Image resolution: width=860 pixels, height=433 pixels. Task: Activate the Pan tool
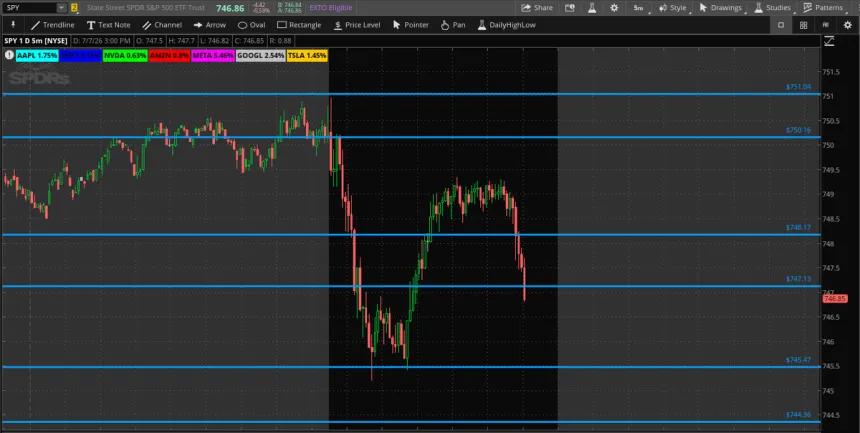coord(453,25)
